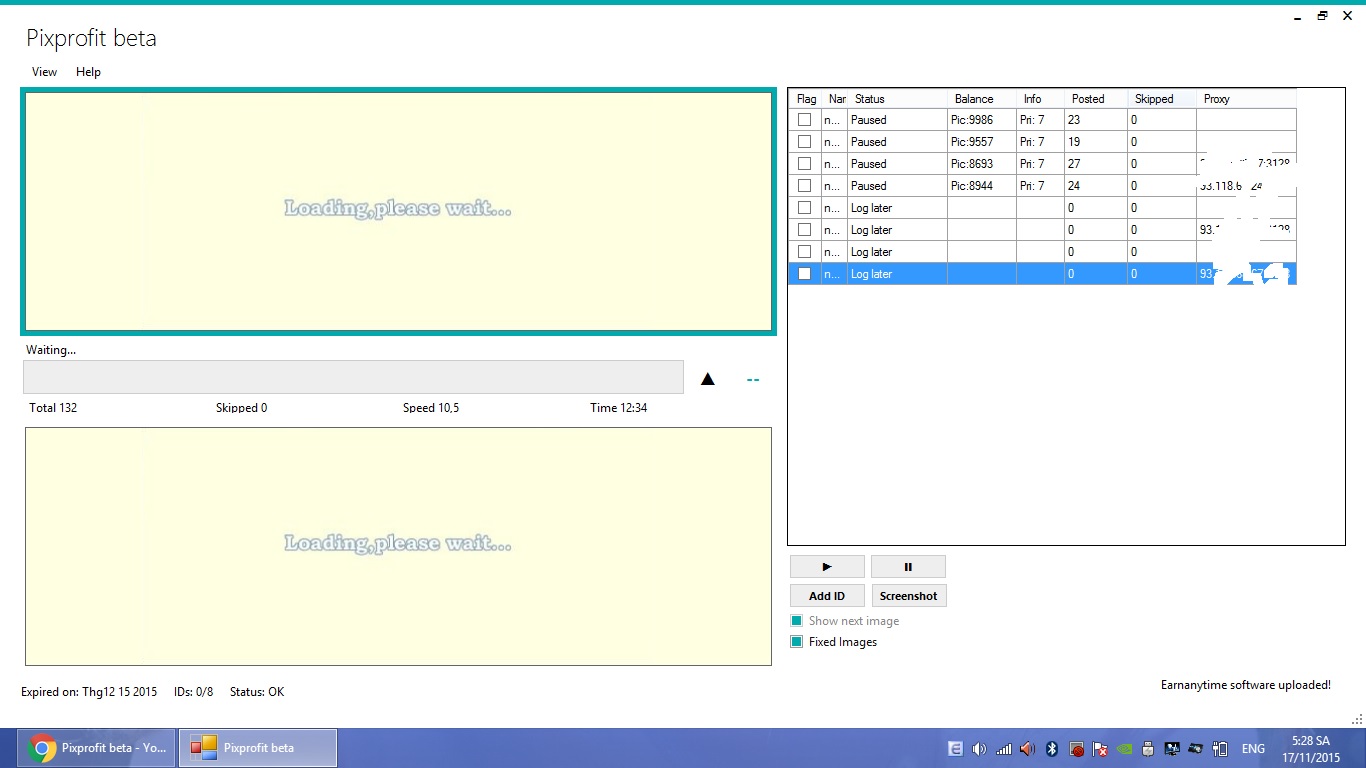The height and width of the screenshot is (768, 1366).
Task: Switch to the Pixprofit beta taskbar button
Action: click(x=258, y=748)
